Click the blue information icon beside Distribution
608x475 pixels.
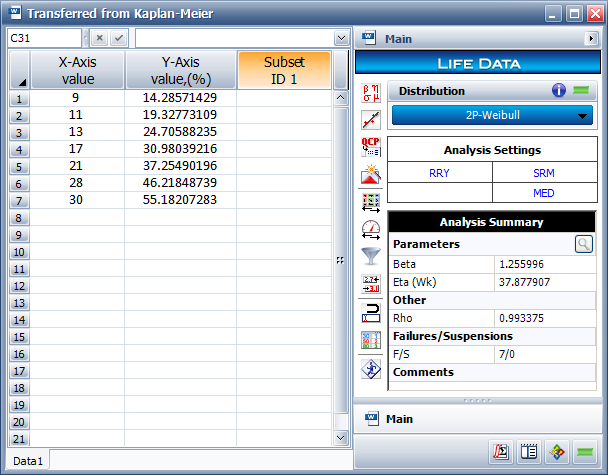click(559, 91)
